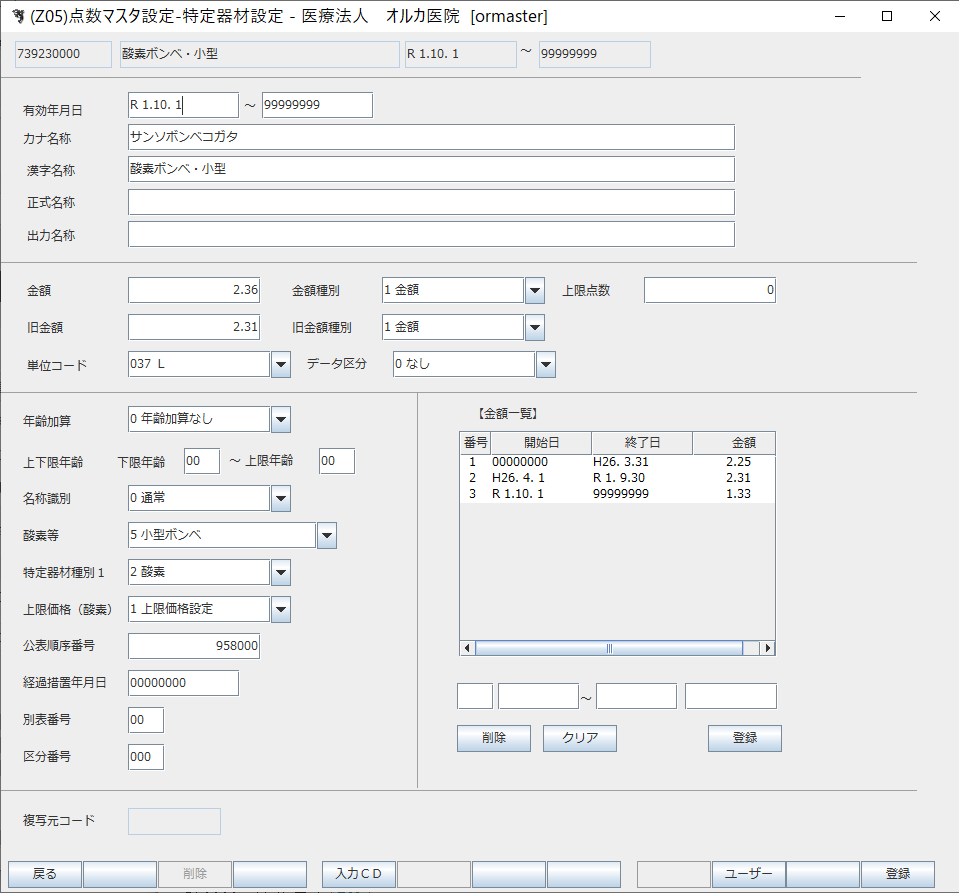Click the header code field 739230000
The width and height of the screenshot is (959, 893).
(x=63, y=54)
